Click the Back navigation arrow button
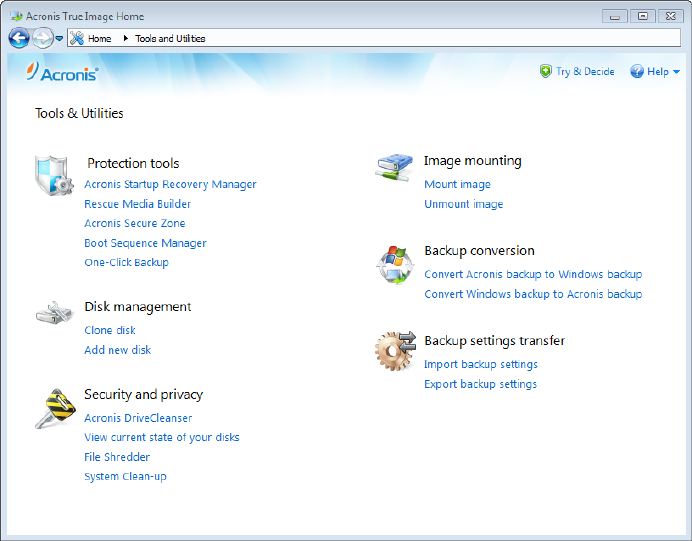This screenshot has width=692, height=541. pos(19,38)
